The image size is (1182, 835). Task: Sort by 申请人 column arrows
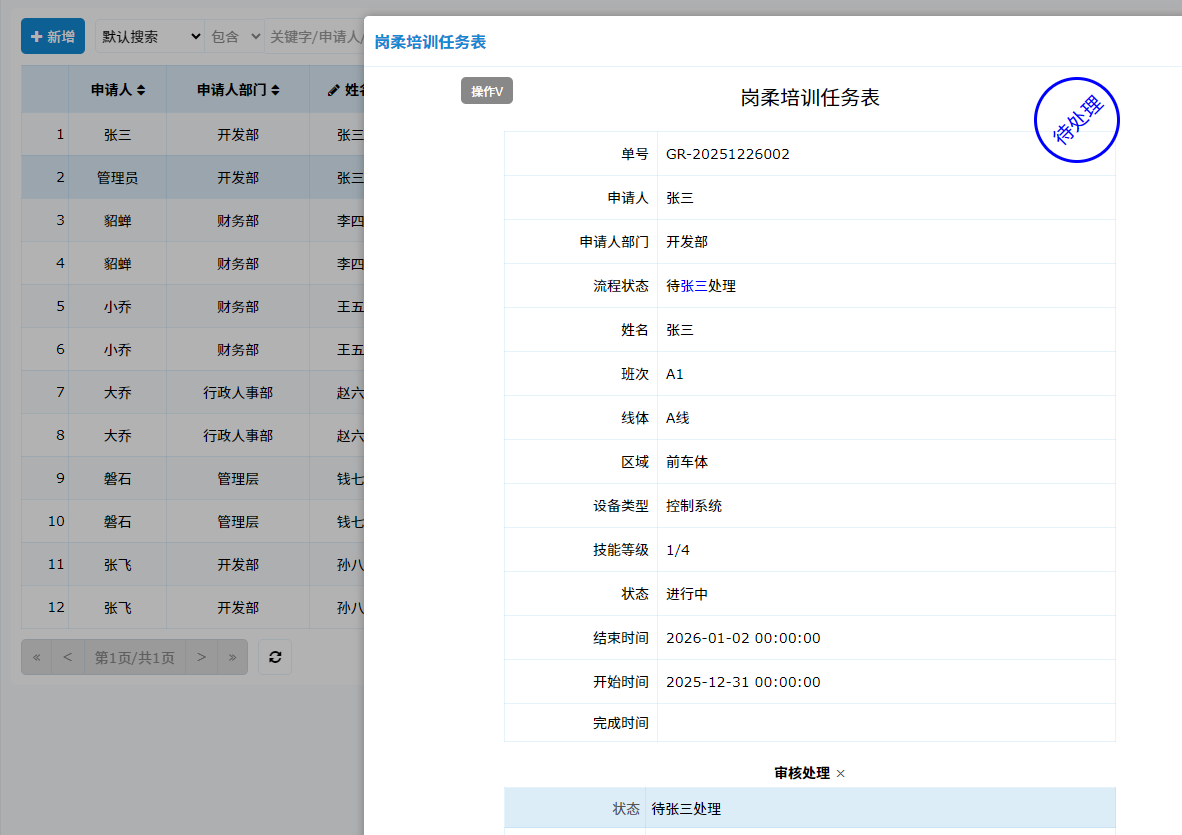141,90
